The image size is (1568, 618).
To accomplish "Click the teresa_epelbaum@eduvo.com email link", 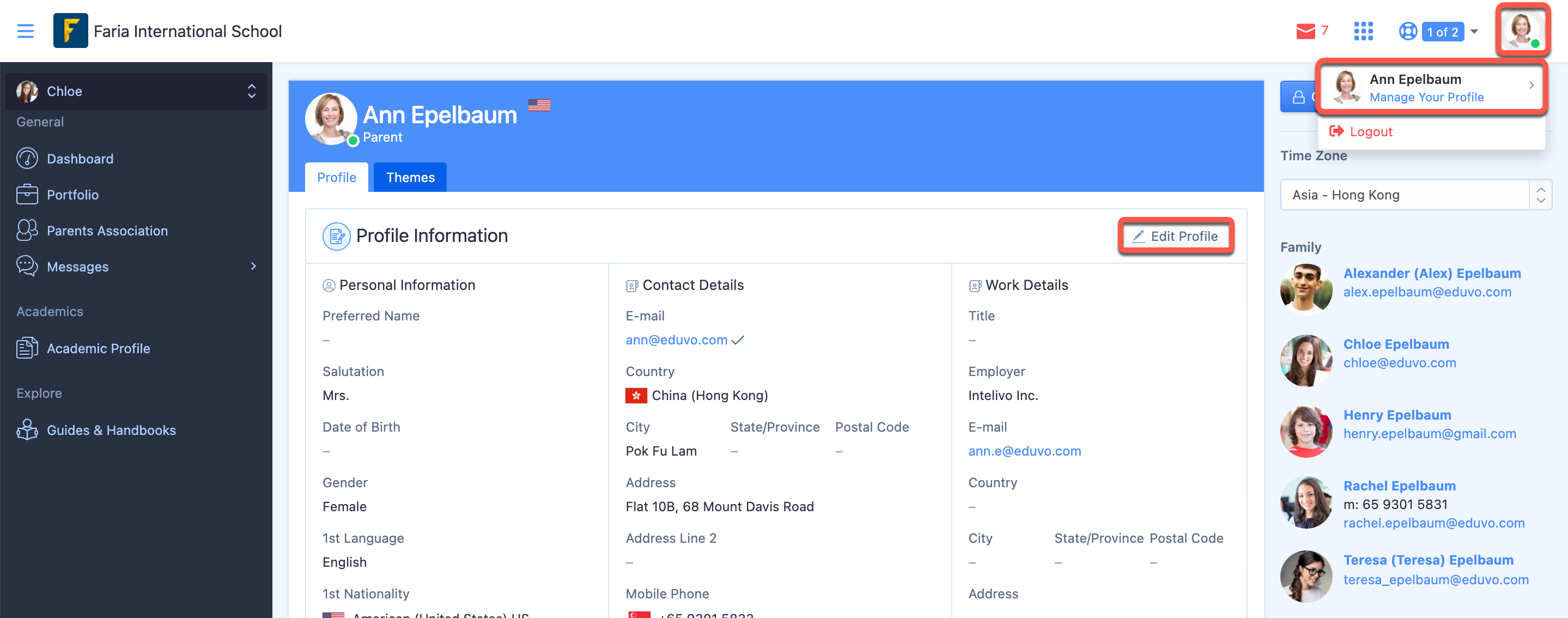I will (1436, 580).
